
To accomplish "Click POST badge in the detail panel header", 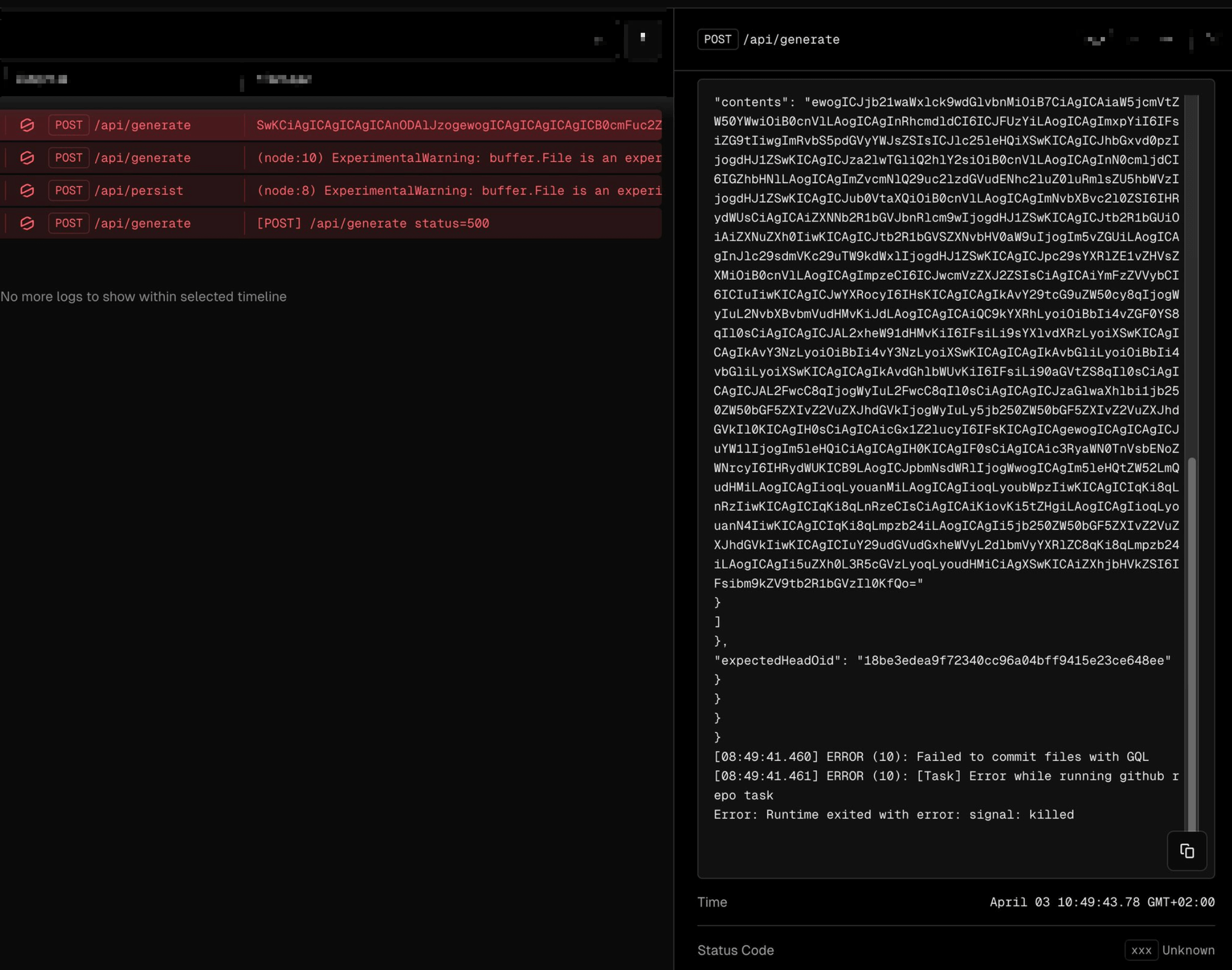I will [x=717, y=39].
